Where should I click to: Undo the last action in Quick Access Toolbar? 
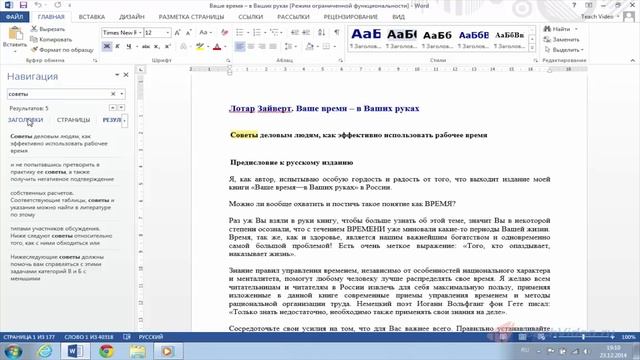(38, 5)
